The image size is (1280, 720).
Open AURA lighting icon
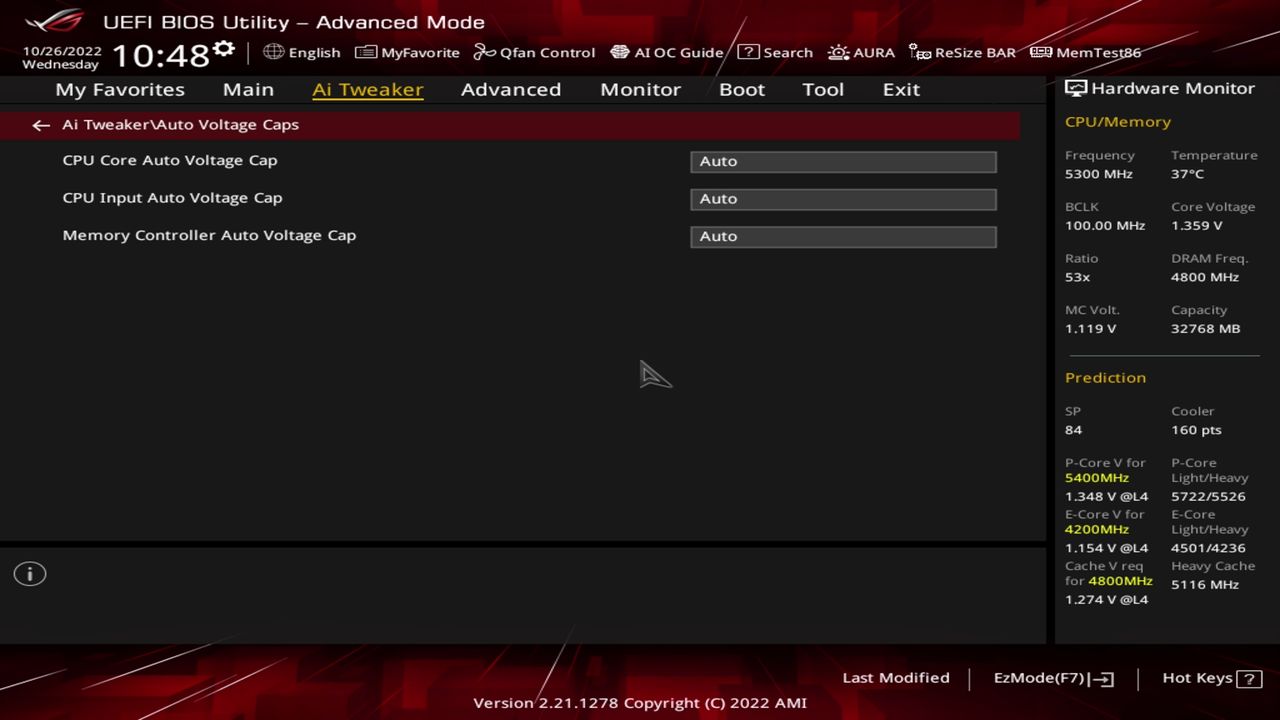(838, 52)
